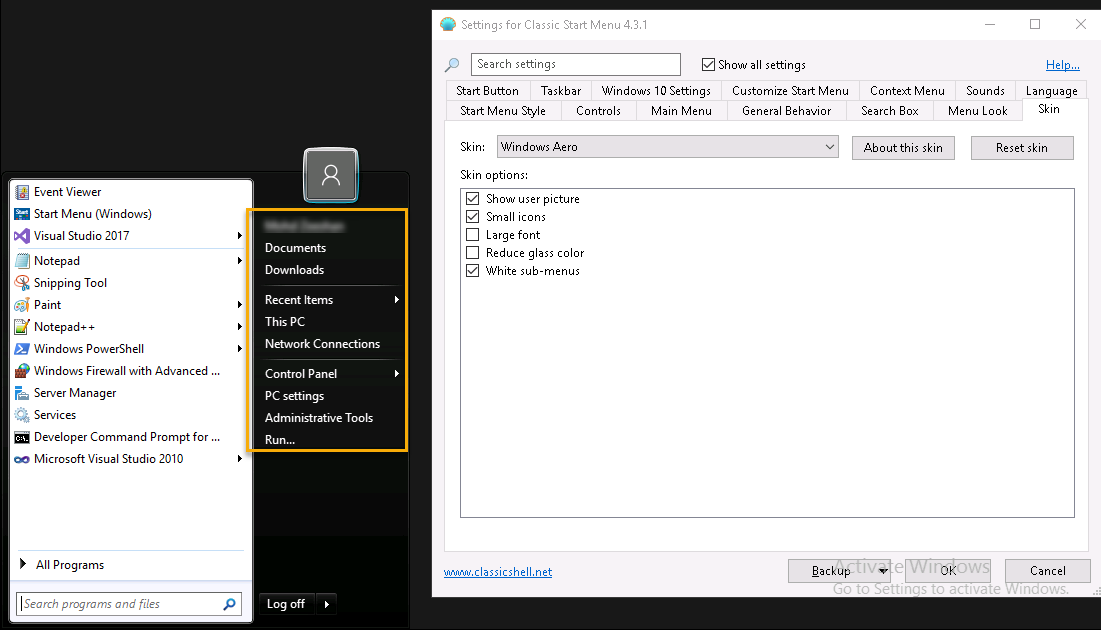Expand Microsoft Visual Studio 2010 submenu arrow
This screenshot has height=630, width=1101.
coord(239,459)
